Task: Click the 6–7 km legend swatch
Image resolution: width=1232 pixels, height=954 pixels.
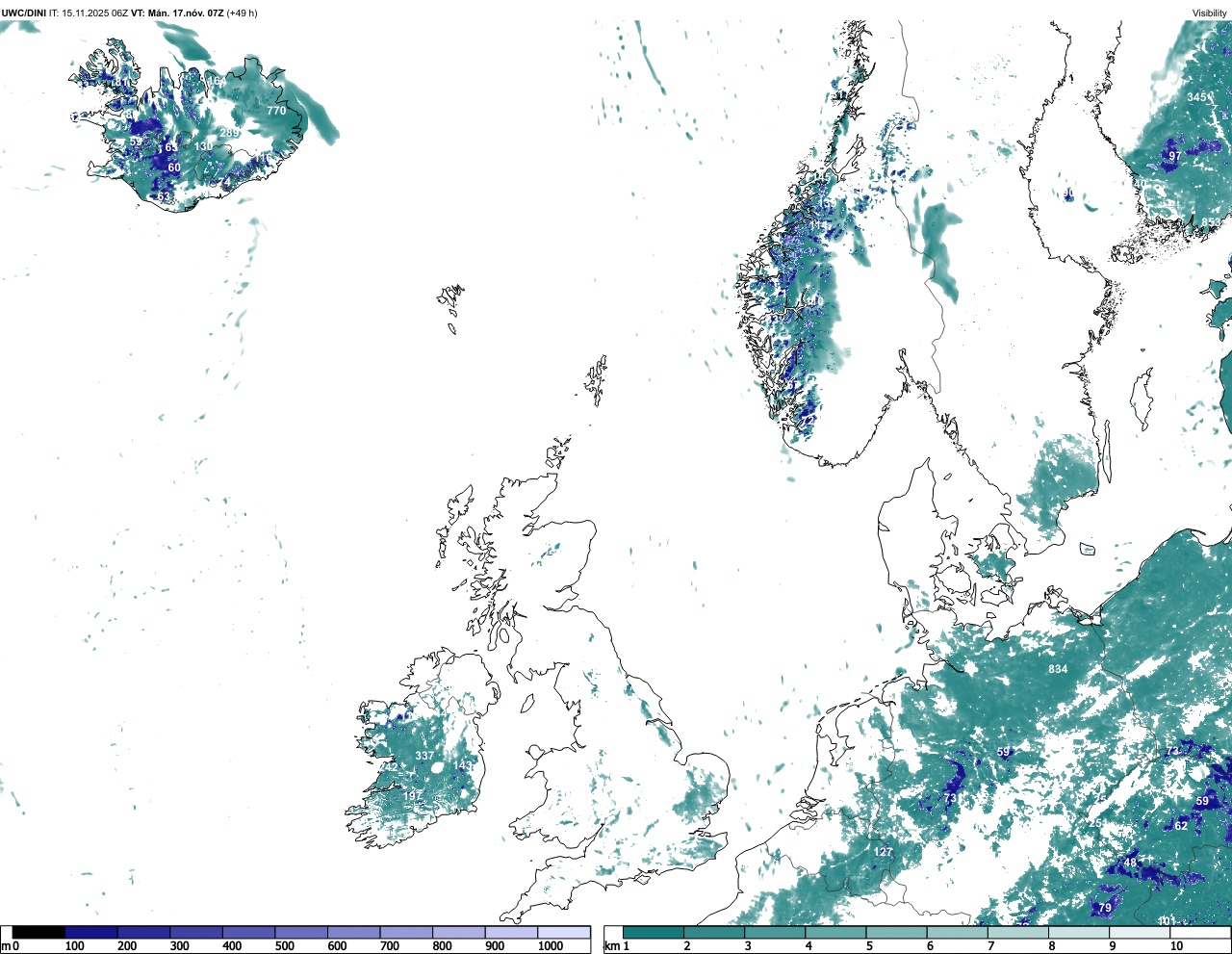Action: coord(957,933)
